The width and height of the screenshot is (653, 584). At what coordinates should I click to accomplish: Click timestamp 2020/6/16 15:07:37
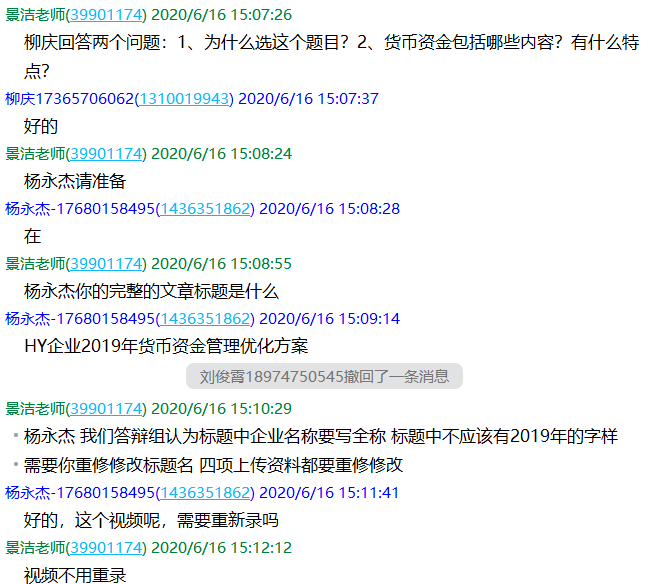tap(308, 99)
